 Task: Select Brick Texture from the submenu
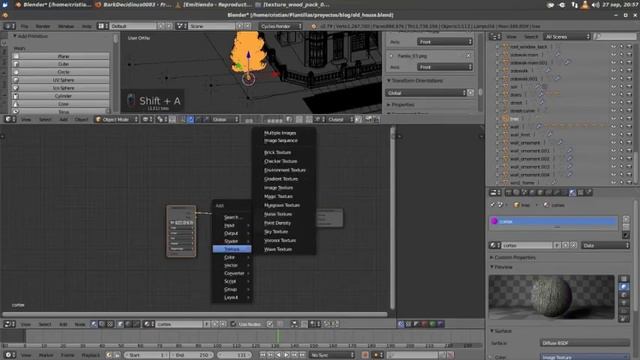click(278, 152)
